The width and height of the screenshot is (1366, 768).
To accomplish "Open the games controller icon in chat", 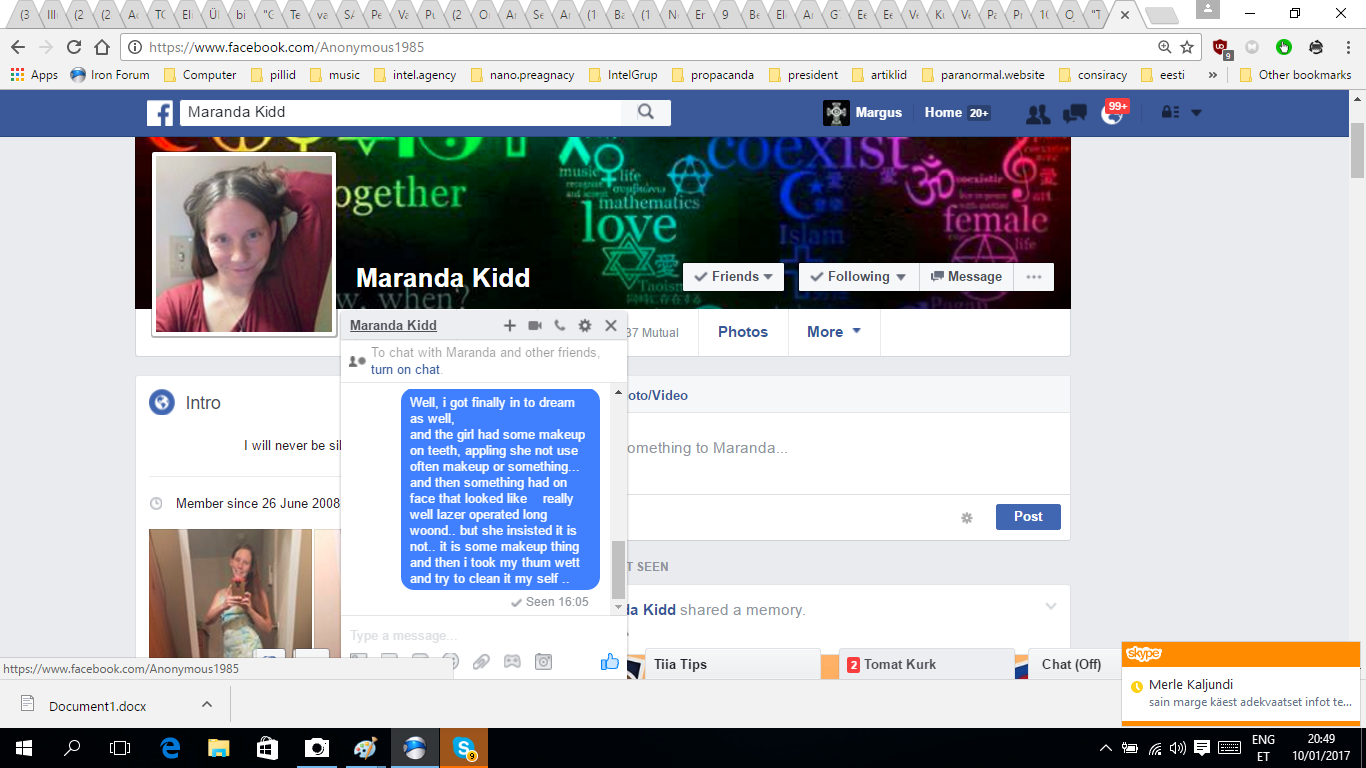I will (x=512, y=661).
